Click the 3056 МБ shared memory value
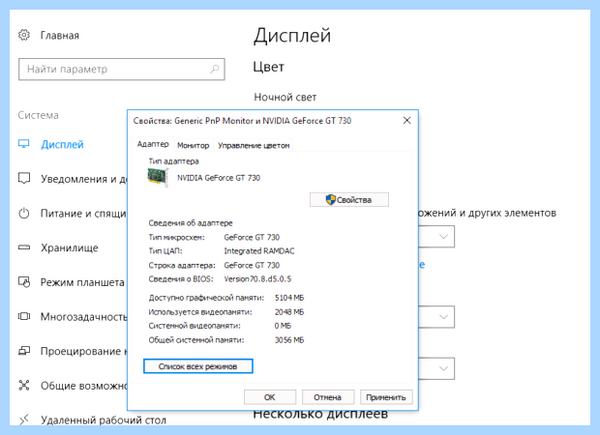The width and height of the screenshot is (600, 435). point(289,340)
